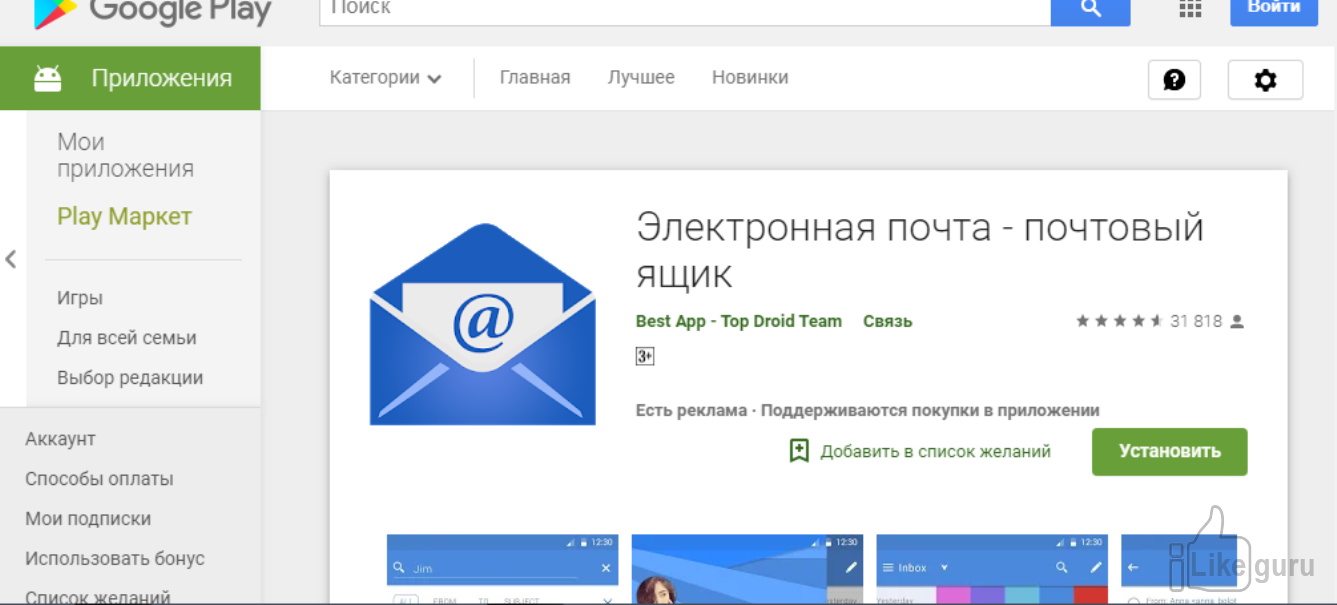Expand the Категории dropdown
The width and height of the screenshot is (1337, 605).
(385, 78)
